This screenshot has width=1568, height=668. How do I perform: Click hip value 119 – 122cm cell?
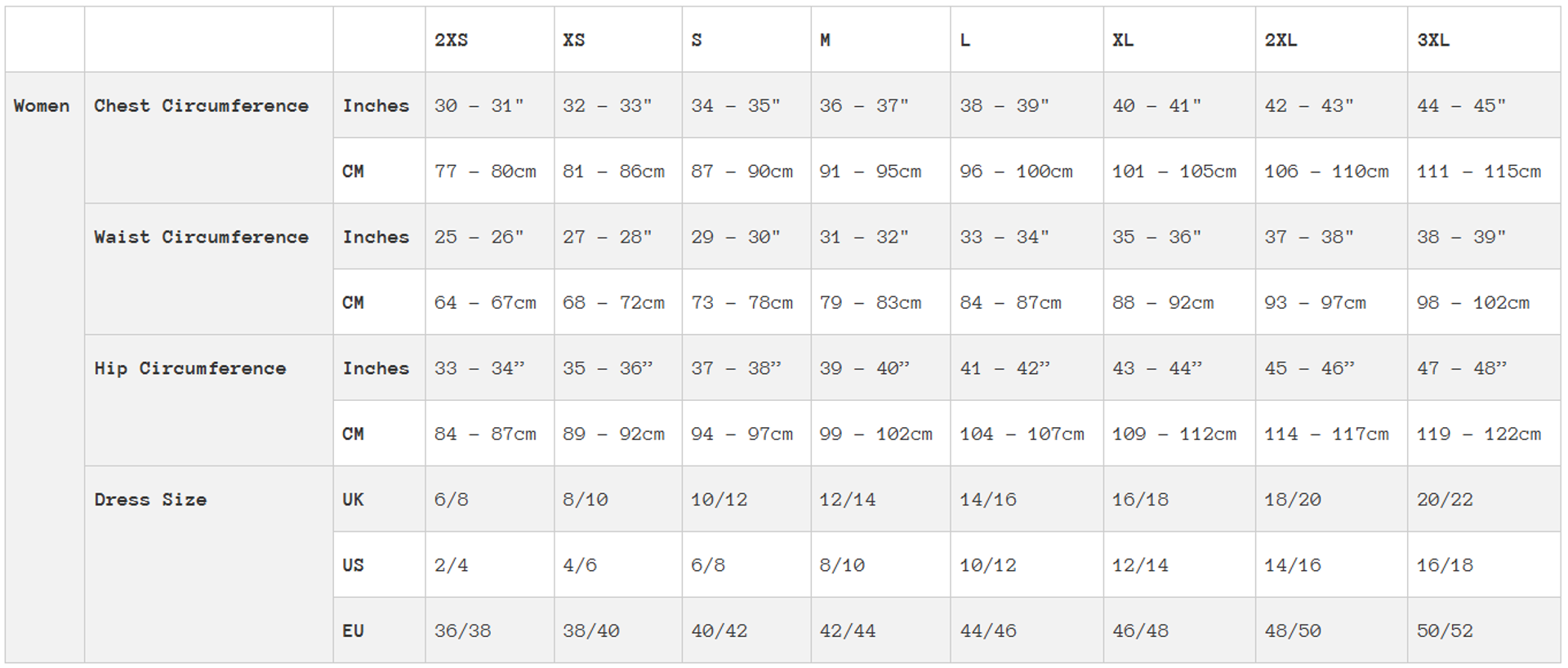point(1479,434)
